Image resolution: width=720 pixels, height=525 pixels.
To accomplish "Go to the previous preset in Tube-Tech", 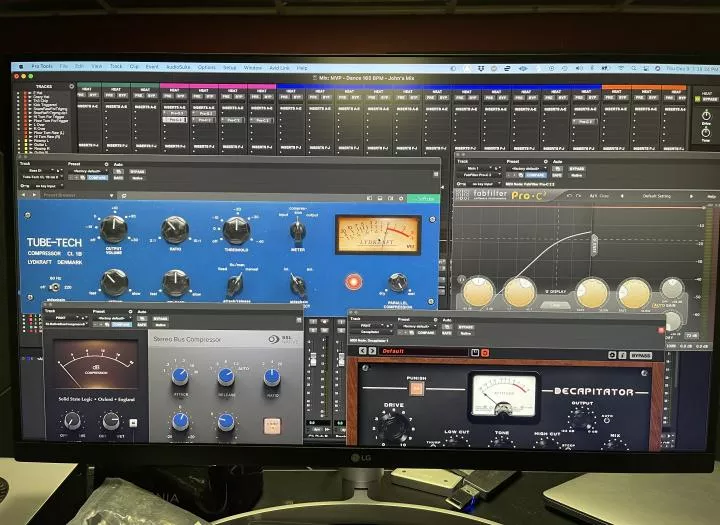I will (x=24, y=195).
